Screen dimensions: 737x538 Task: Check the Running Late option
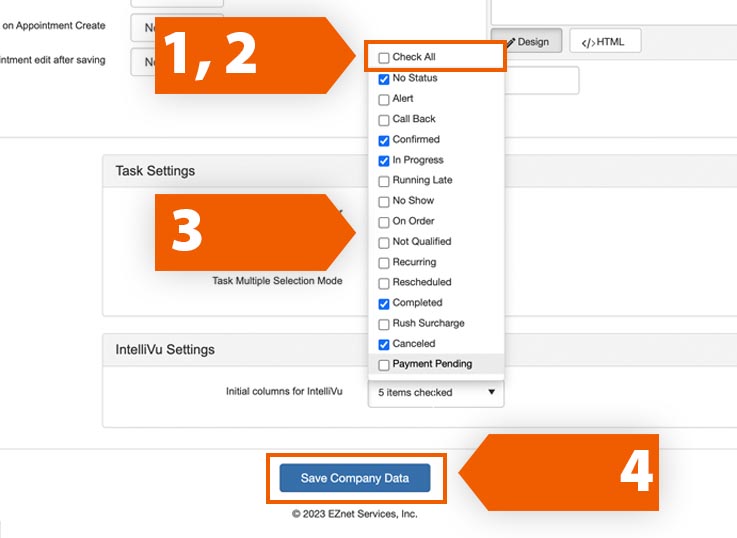point(384,181)
